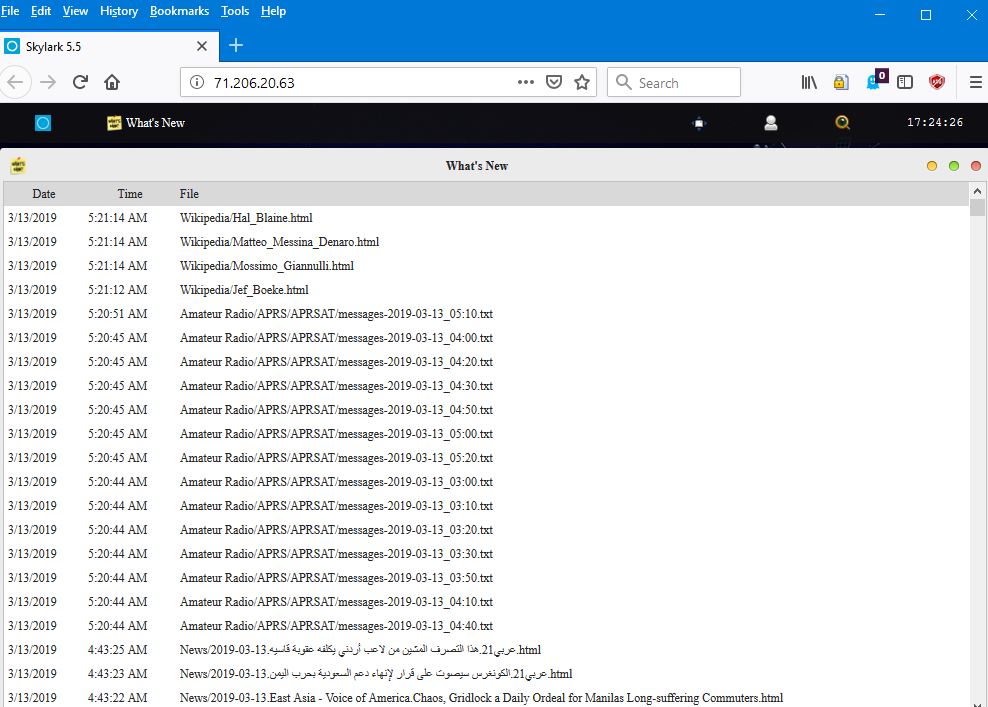Click the search magnifier icon in app bar
Image resolution: width=988 pixels, height=707 pixels.
[842, 123]
